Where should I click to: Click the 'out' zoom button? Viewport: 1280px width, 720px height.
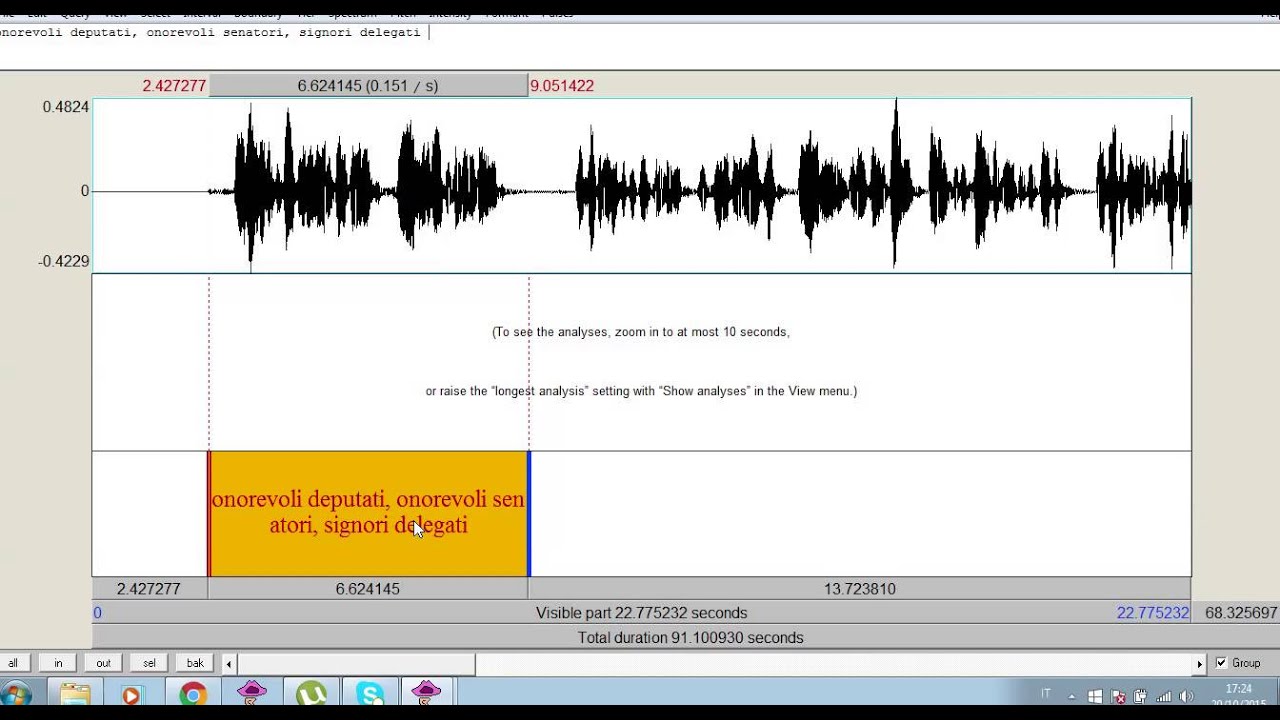(103, 663)
